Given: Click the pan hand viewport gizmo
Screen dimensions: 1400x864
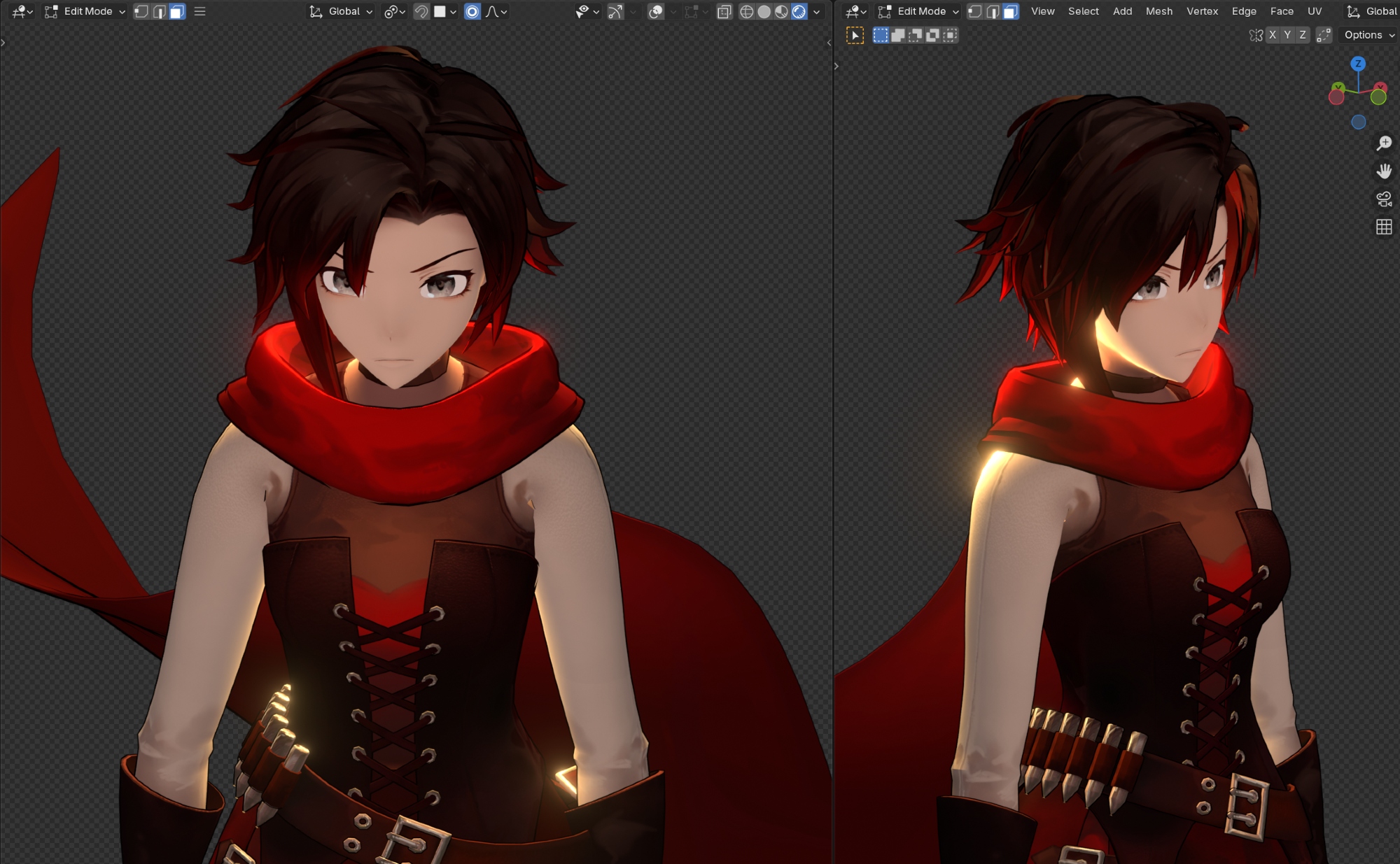Looking at the screenshot, I should click(1384, 171).
